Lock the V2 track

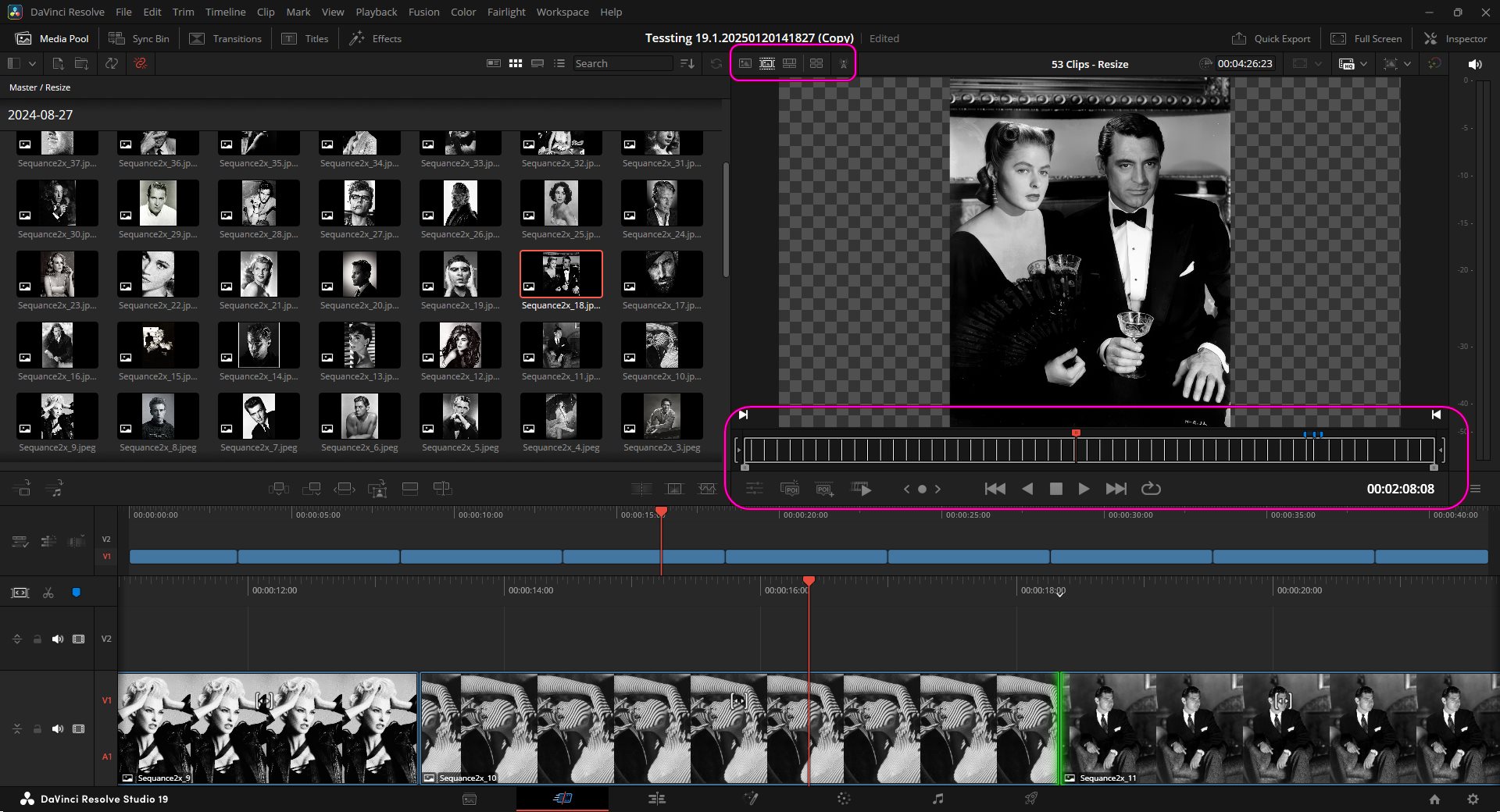click(37, 639)
